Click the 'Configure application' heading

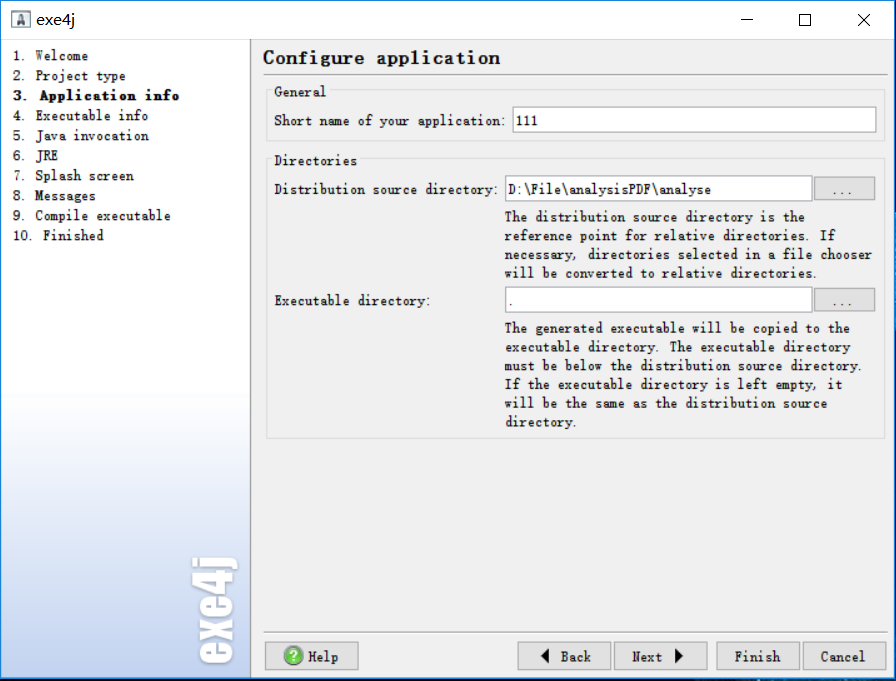pos(382,58)
